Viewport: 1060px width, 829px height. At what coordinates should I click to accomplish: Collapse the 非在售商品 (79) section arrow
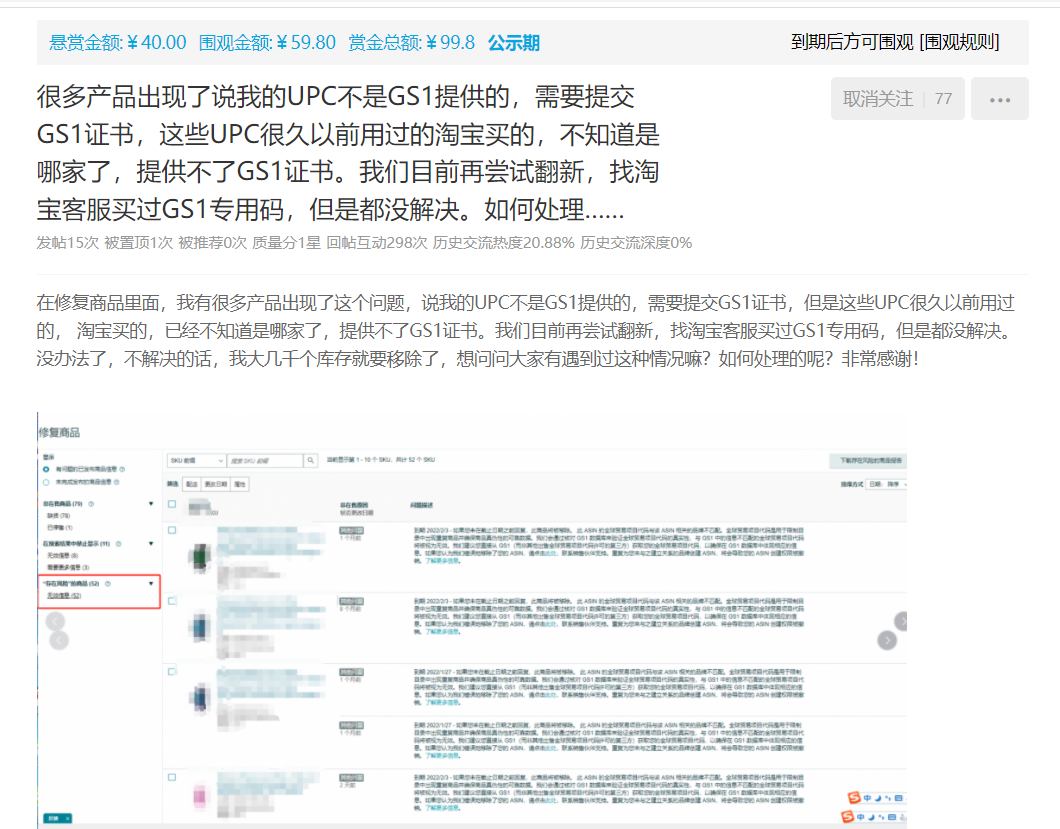point(151,504)
